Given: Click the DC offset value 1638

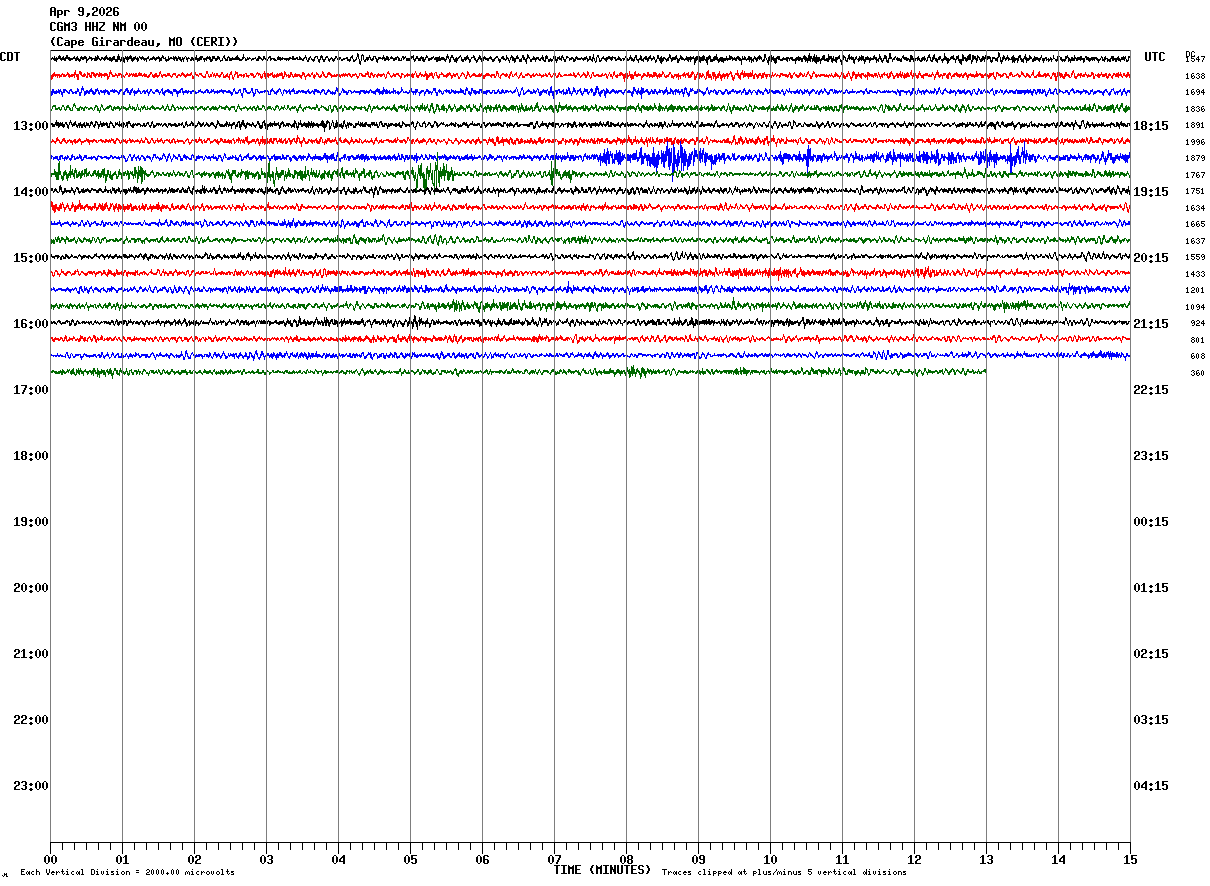Looking at the screenshot, I should [x=1195, y=76].
